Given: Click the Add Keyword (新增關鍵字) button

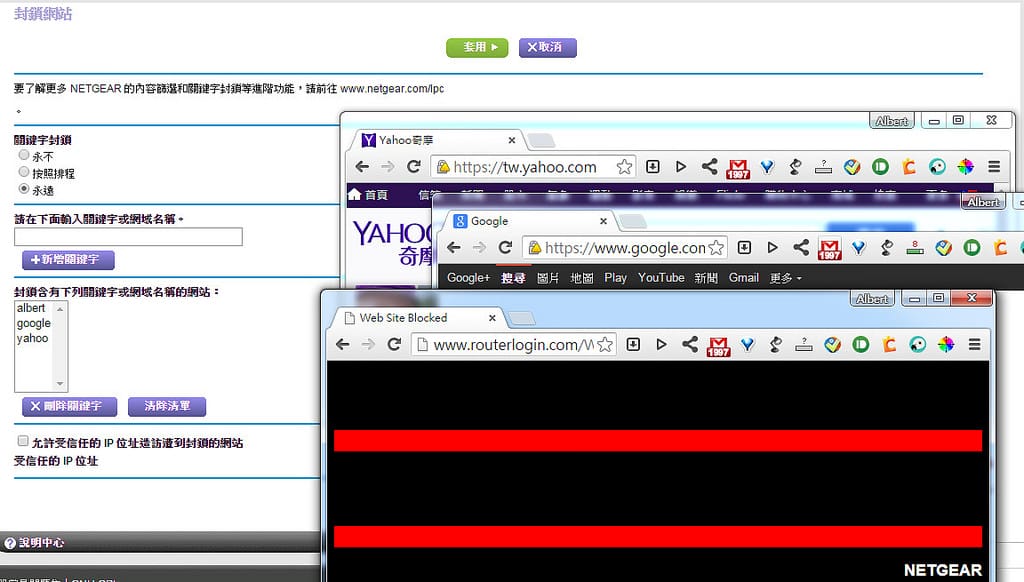Looking at the screenshot, I should click(68, 259).
